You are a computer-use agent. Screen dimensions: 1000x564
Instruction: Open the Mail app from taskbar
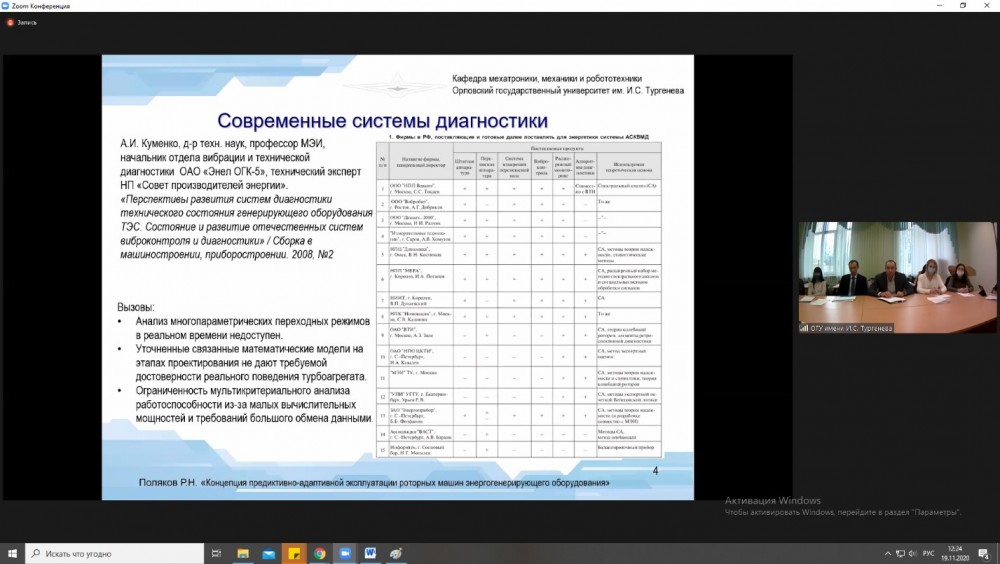(x=267, y=553)
